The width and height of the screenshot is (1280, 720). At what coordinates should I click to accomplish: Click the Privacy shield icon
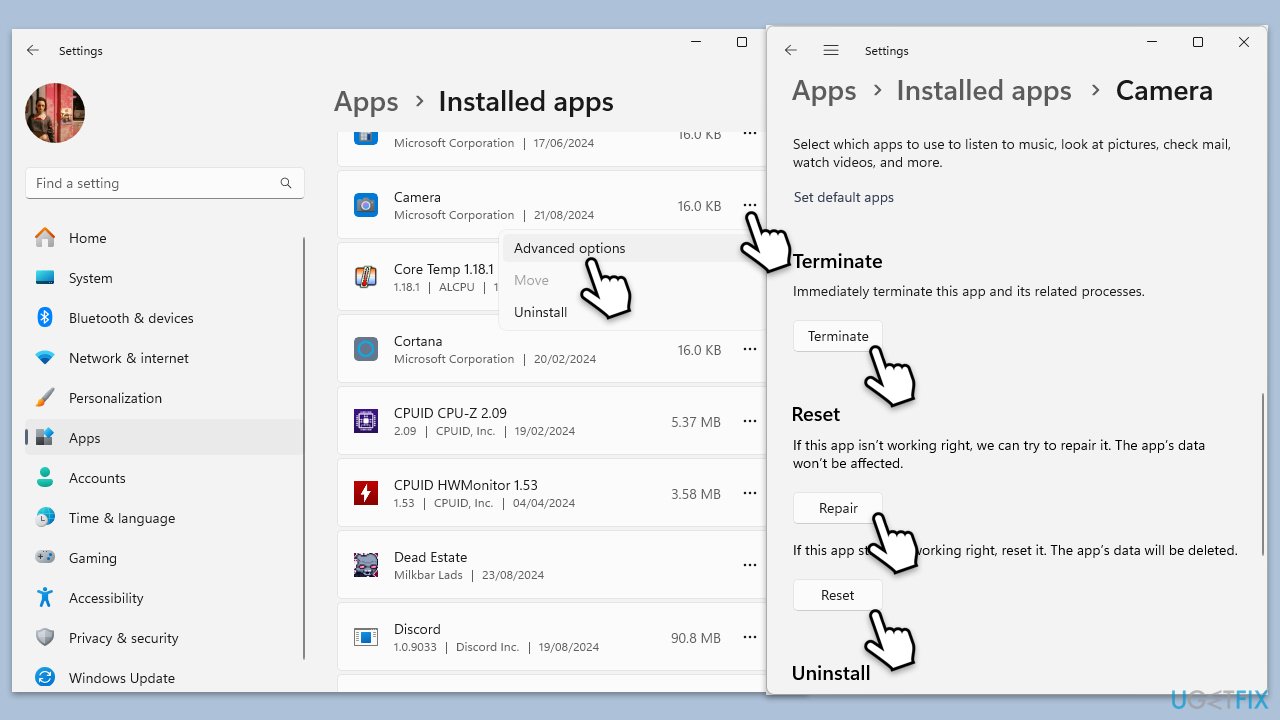[45, 638]
